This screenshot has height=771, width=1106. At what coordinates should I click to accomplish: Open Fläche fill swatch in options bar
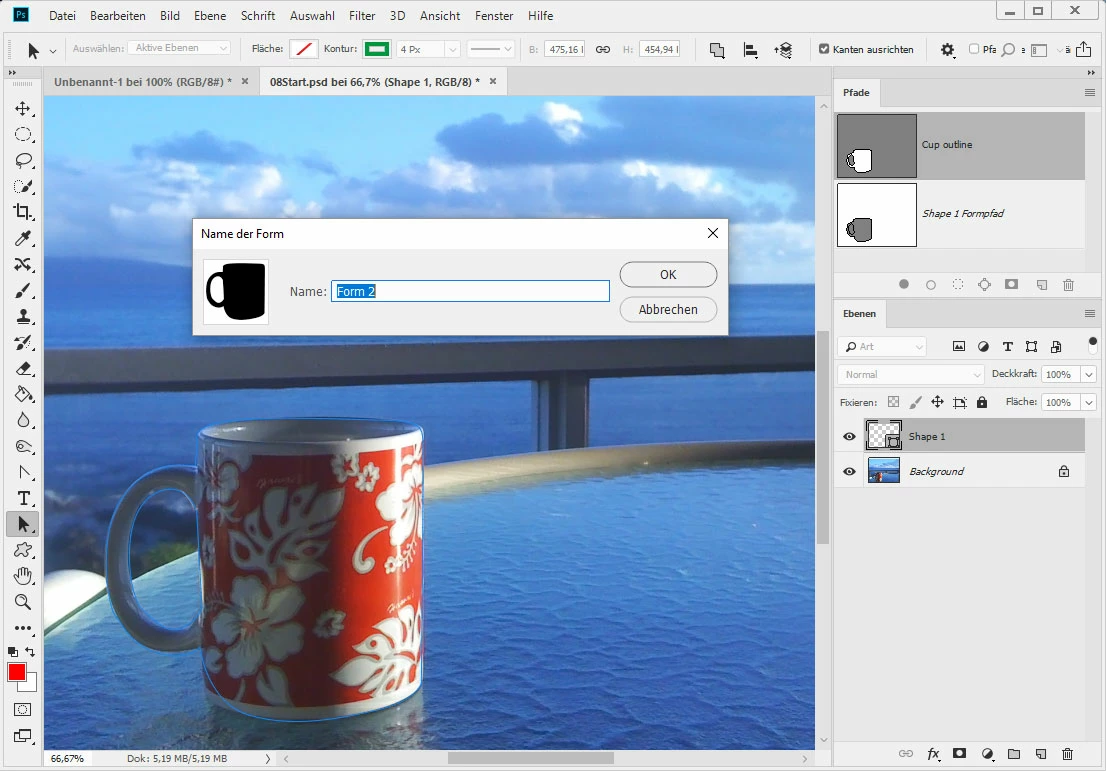pos(303,49)
